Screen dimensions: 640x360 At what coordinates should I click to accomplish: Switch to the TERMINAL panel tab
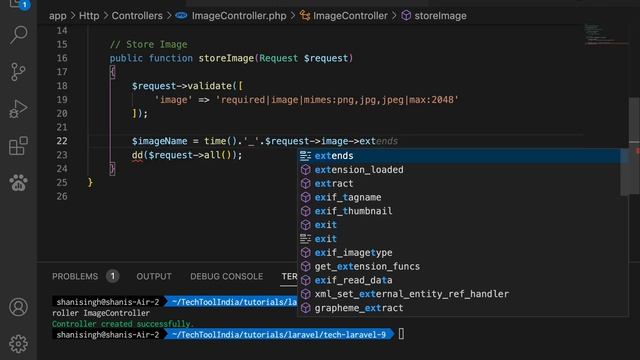pos(289,276)
